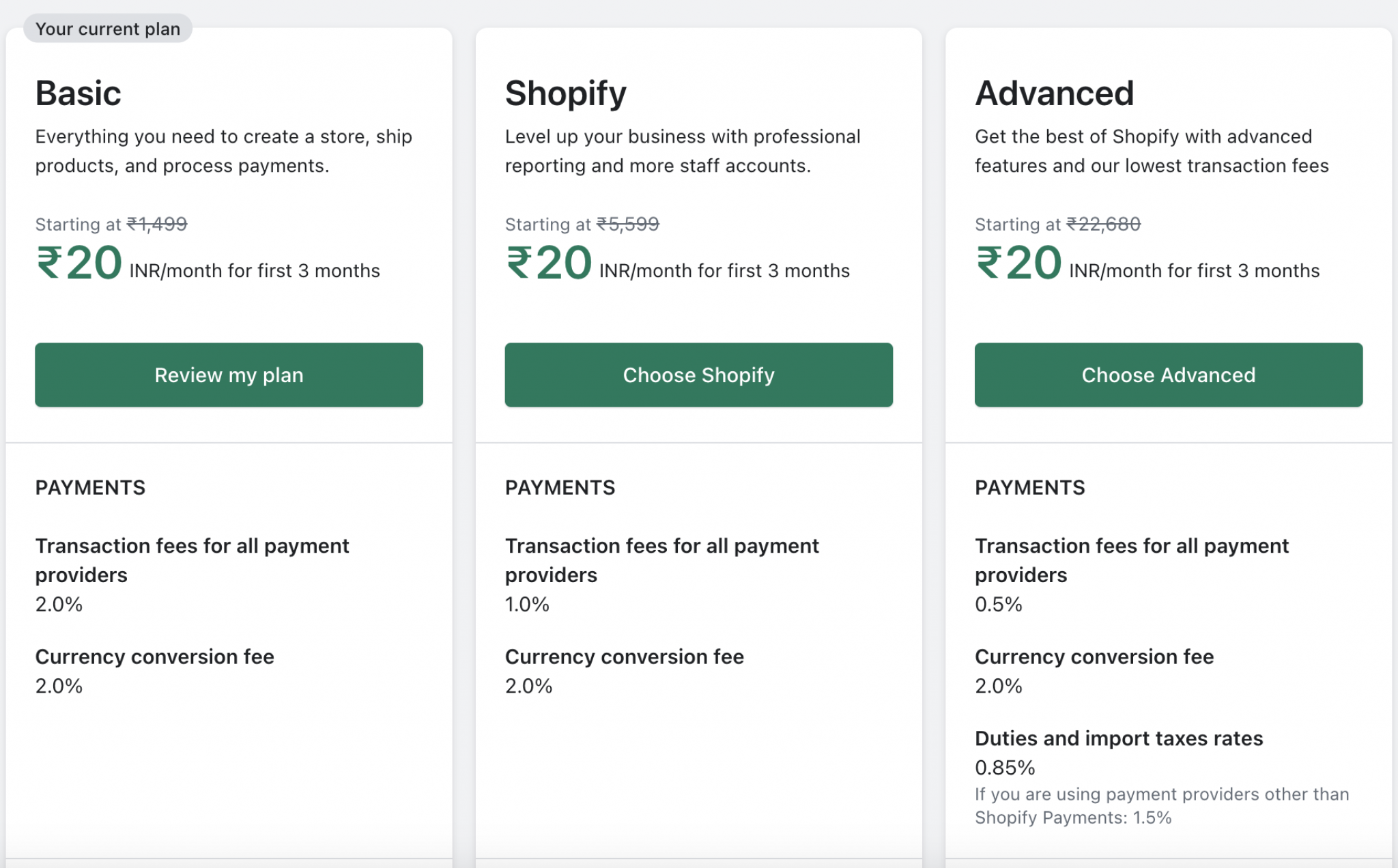1398x868 pixels.
Task: Click the crossed-out ₹5,599 price
Action: click(628, 224)
